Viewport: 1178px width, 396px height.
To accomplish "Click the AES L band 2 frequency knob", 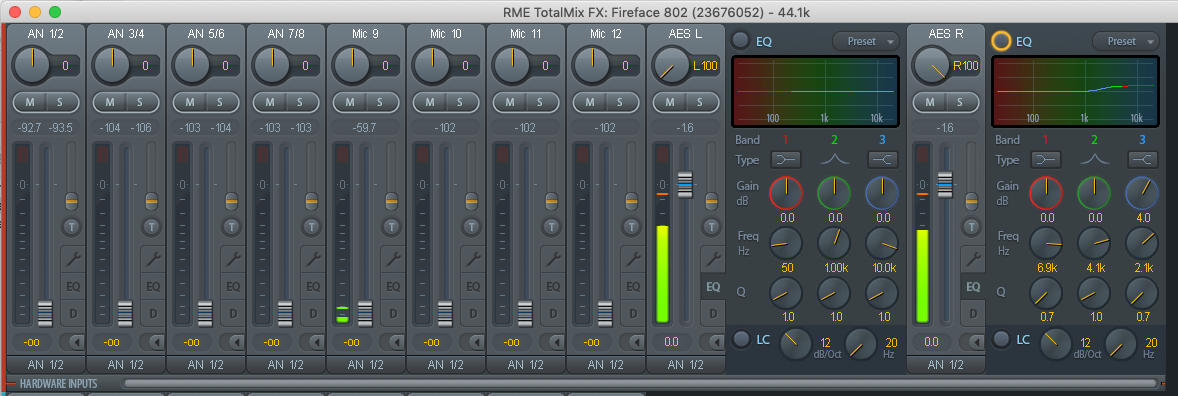I will pyautogui.click(x=834, y=243).
